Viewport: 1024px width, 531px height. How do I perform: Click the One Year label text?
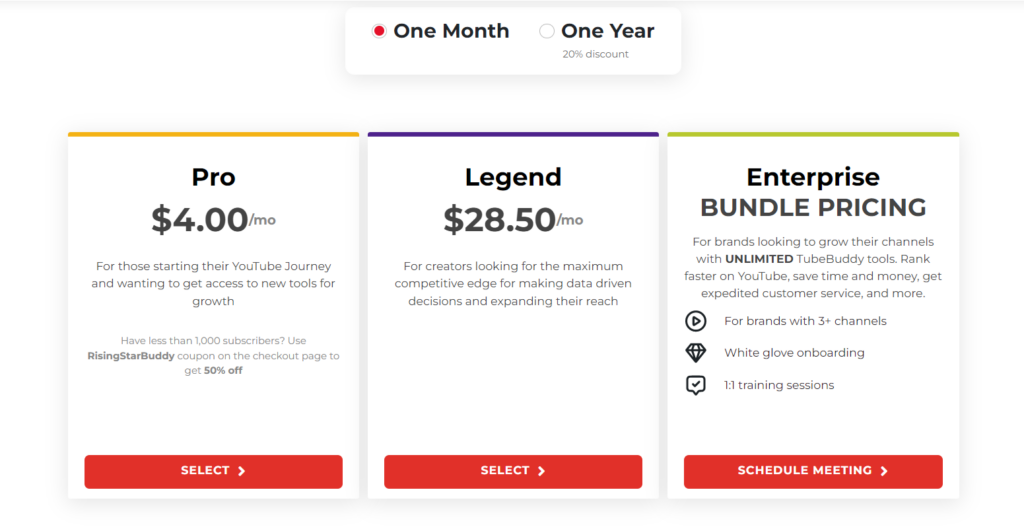(x=608, y=31)
